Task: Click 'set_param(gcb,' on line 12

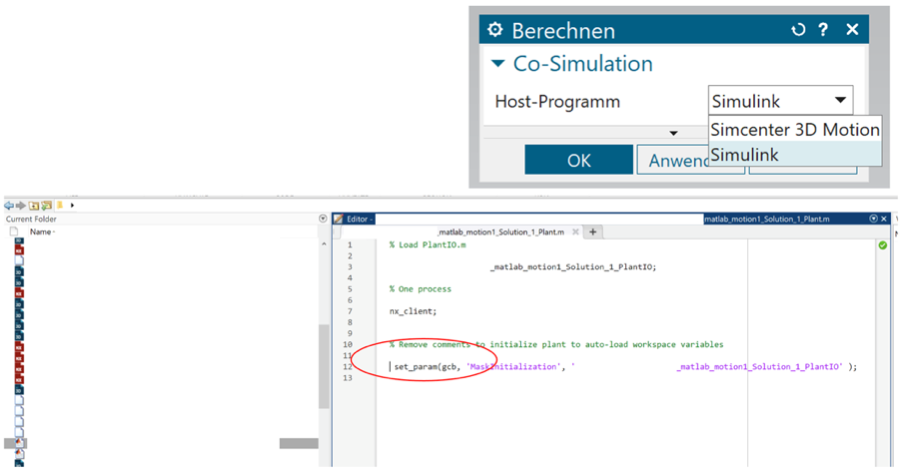Action: coord(427,367)
